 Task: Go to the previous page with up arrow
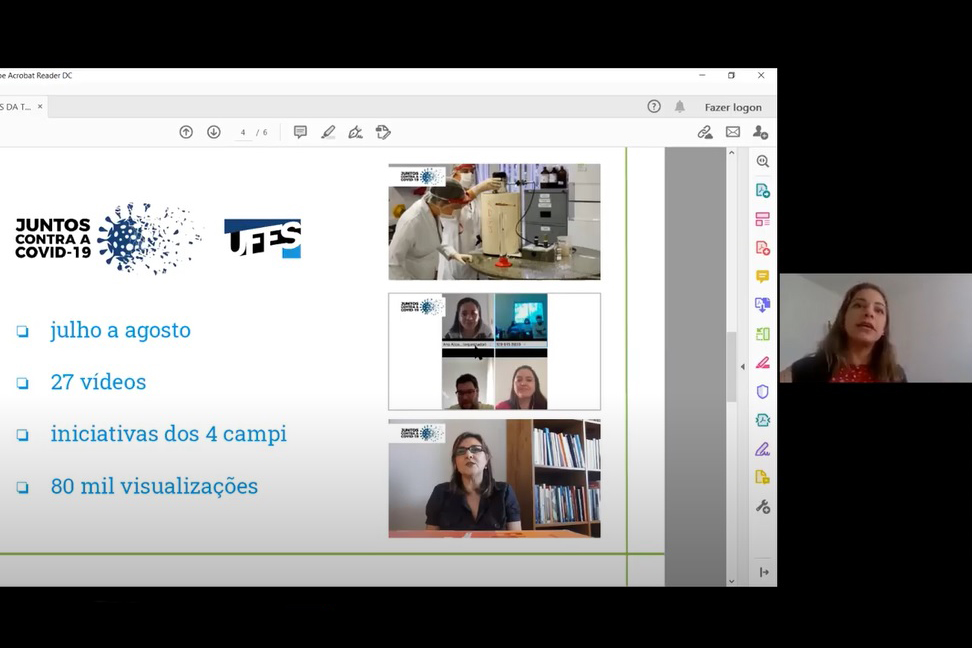point(186,132)
